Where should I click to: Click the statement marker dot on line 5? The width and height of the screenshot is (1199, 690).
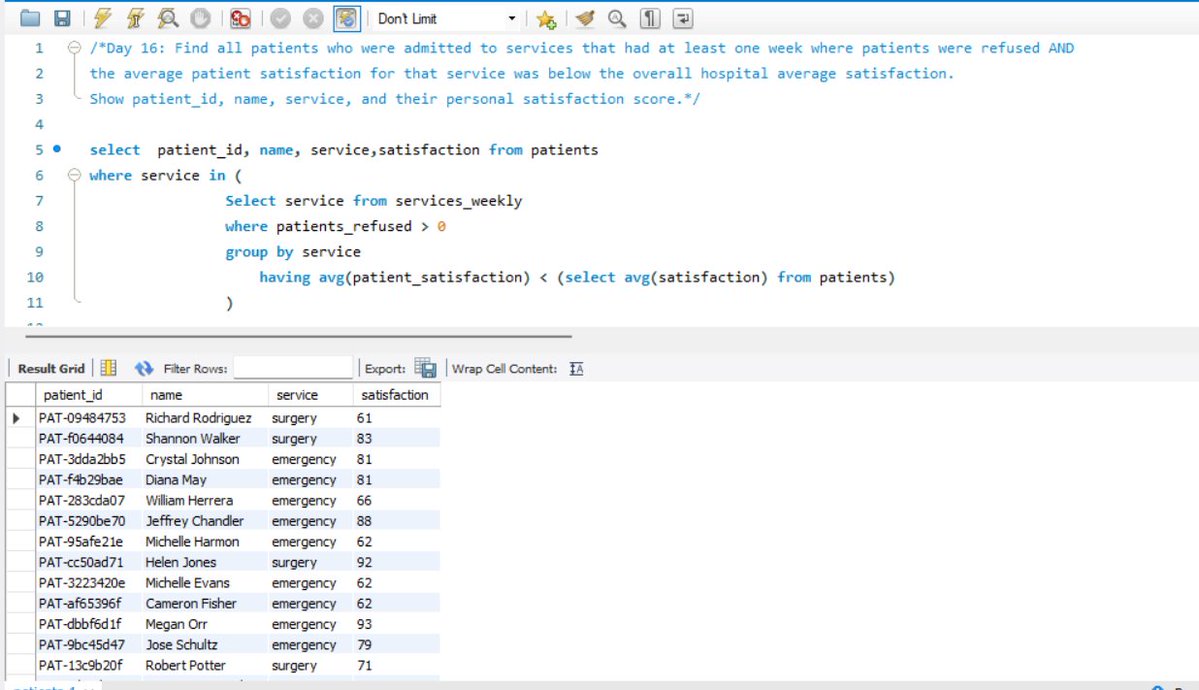[57, 149]
